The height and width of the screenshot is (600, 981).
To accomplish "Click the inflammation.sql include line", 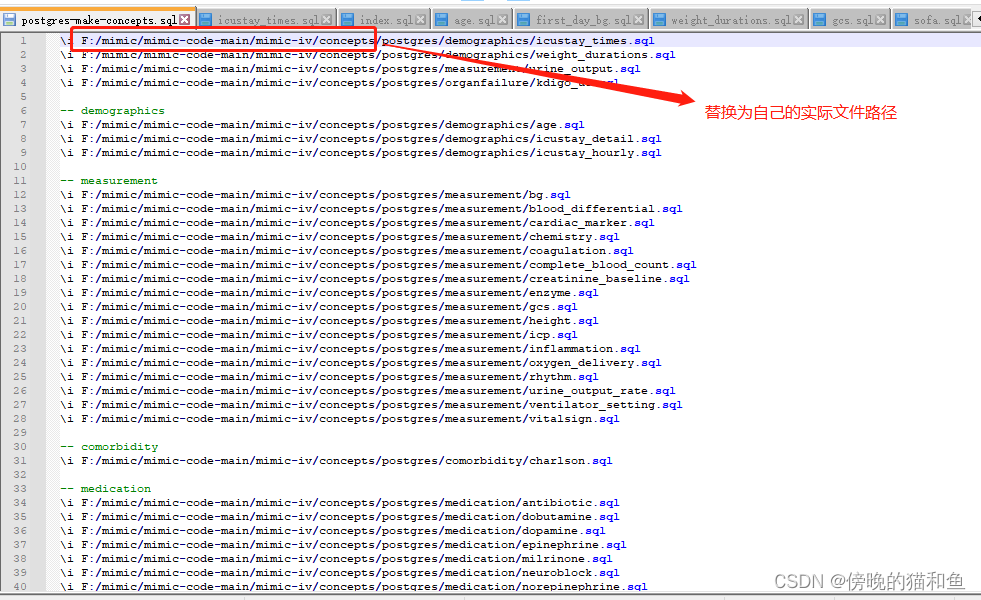I will (x=350, y=349).
